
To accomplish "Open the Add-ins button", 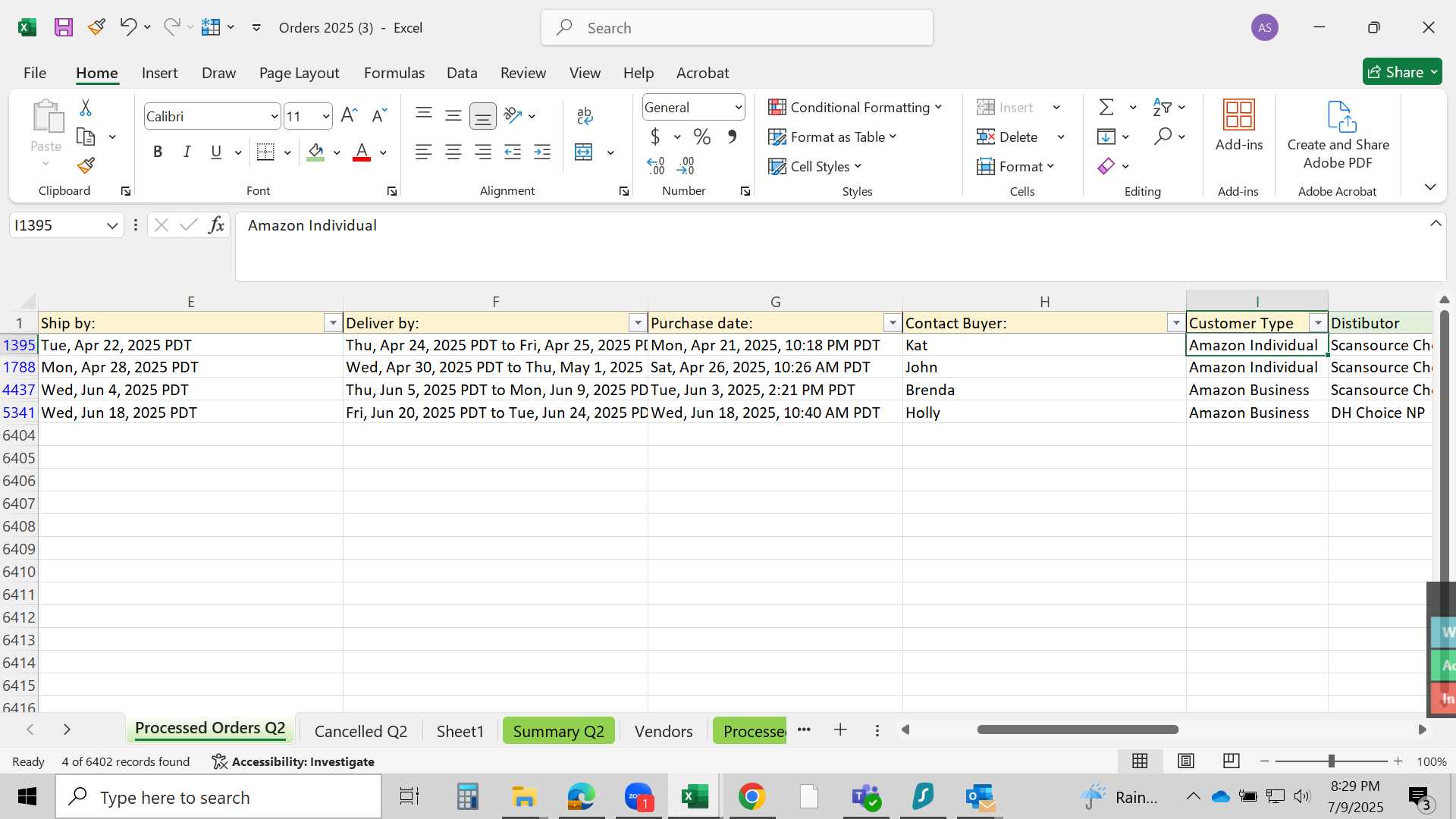I will (x=1239, y=125).
